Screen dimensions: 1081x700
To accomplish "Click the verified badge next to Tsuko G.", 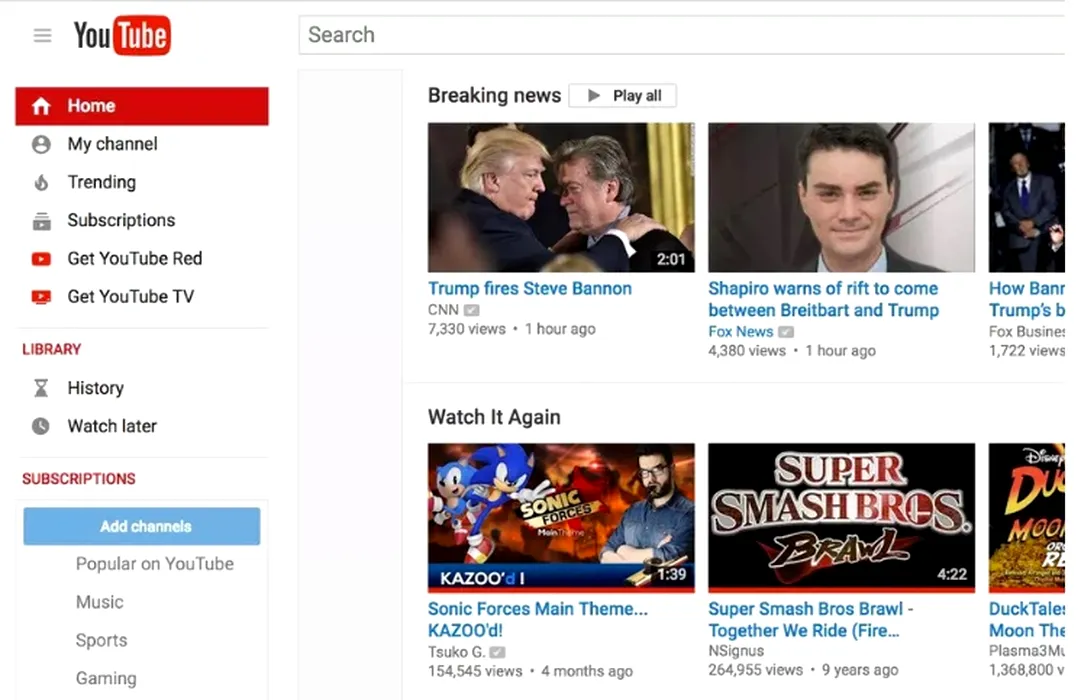I will [x=498, y=652].
